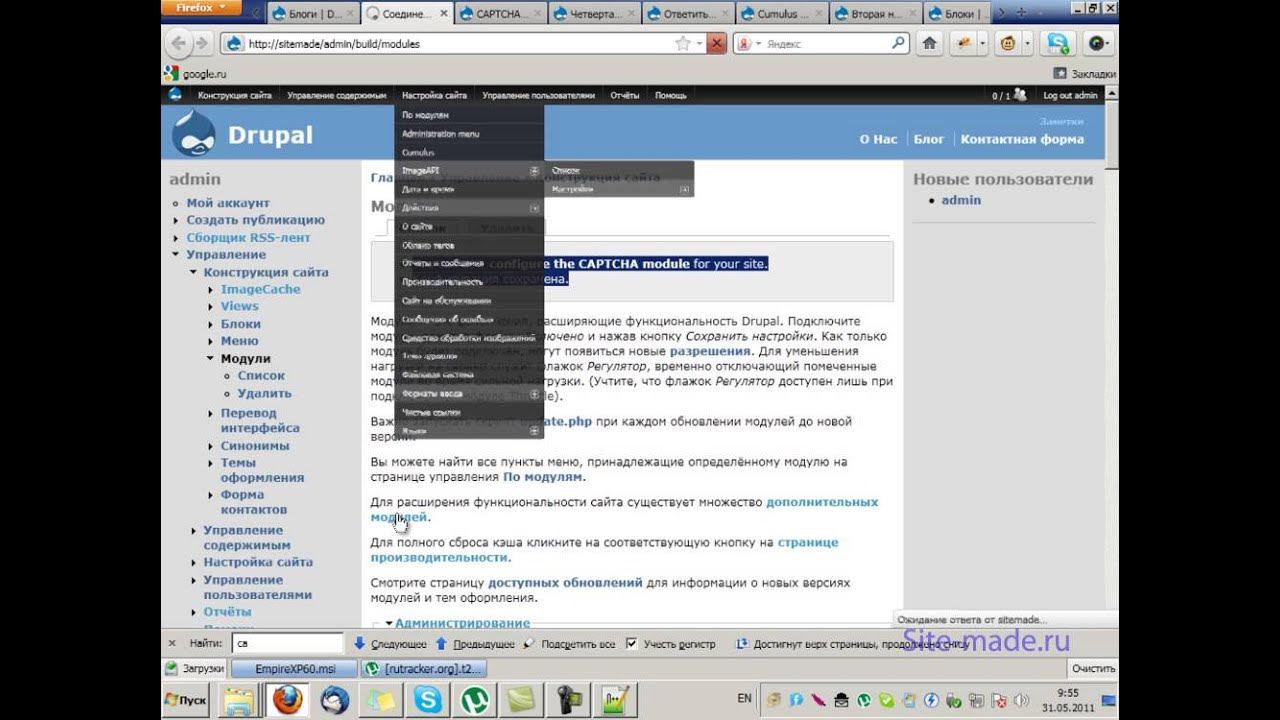
Task: Open the google.ru bookmark
Action: (197, 73)
